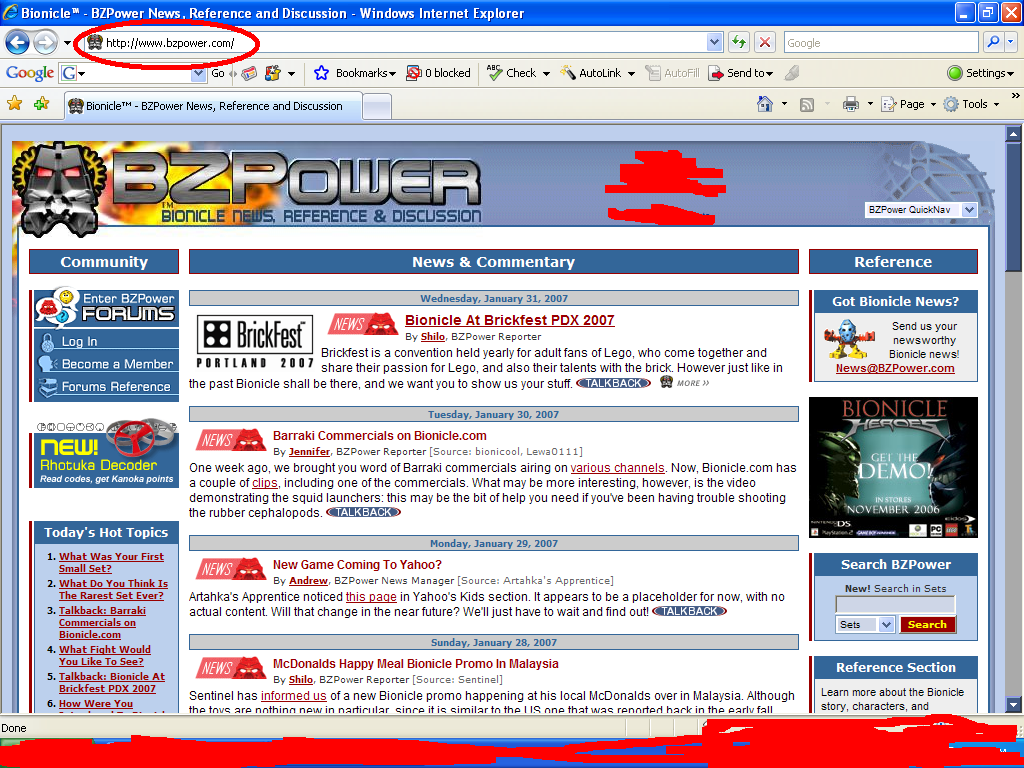Click the address bar with bzpower.com URL
Viewport: 1024px width, 768px height.
tap(395, 43)
